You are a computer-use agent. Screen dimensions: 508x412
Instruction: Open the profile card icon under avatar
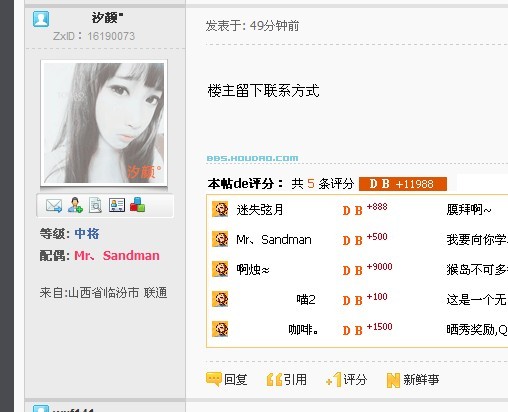pos(117,205)
